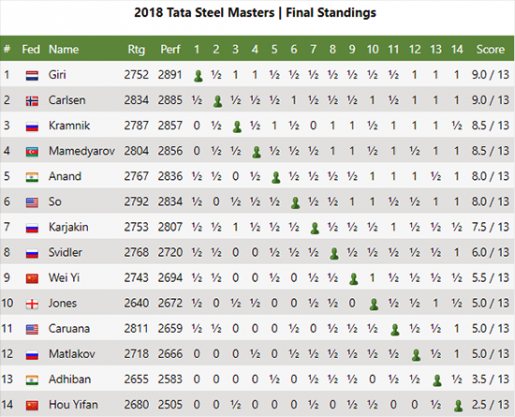
Task: Click the USA flag beside Caruana
Action: [x=32, y=329]
